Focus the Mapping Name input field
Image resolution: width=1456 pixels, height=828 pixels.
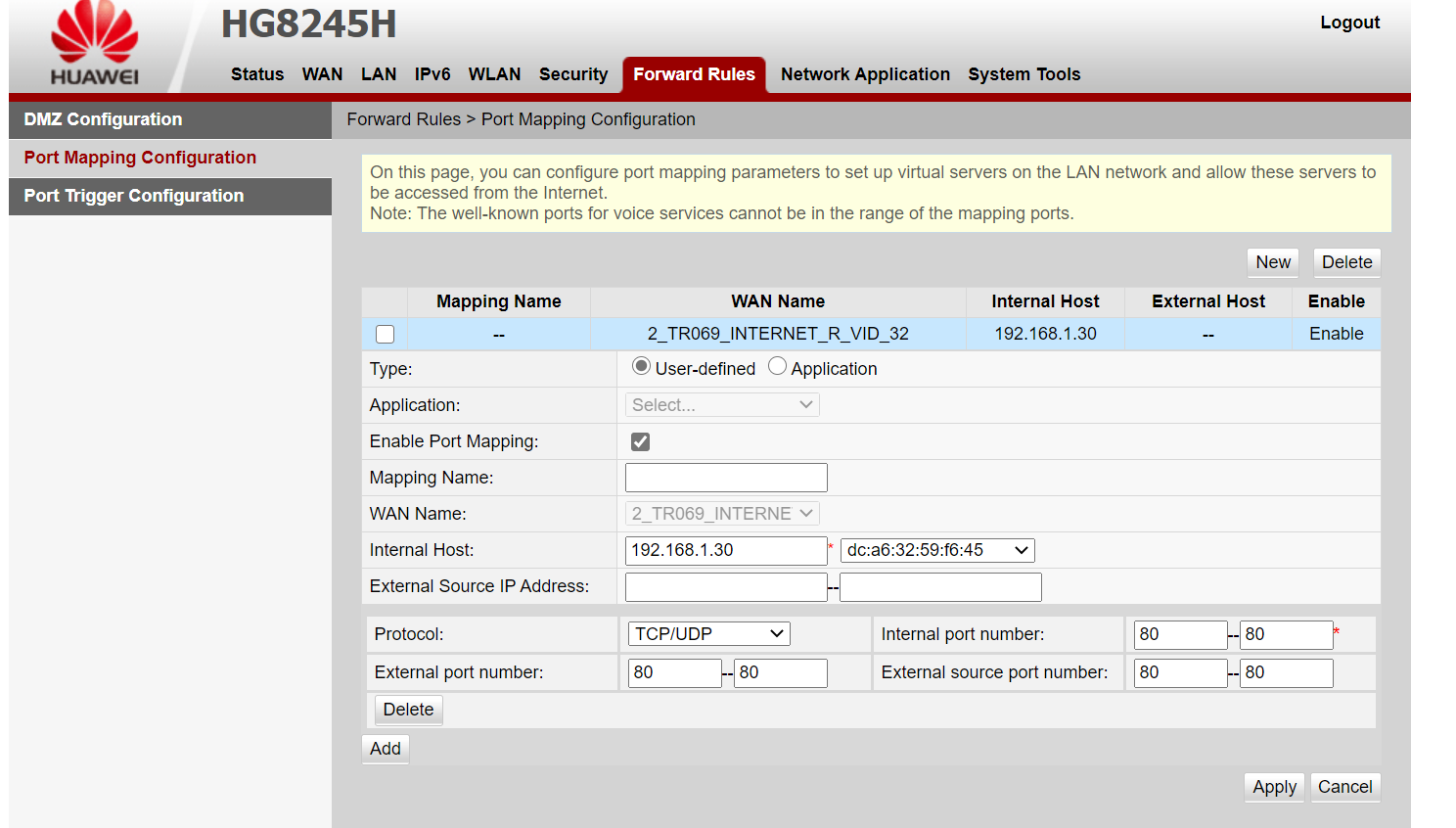pos(726,478)
